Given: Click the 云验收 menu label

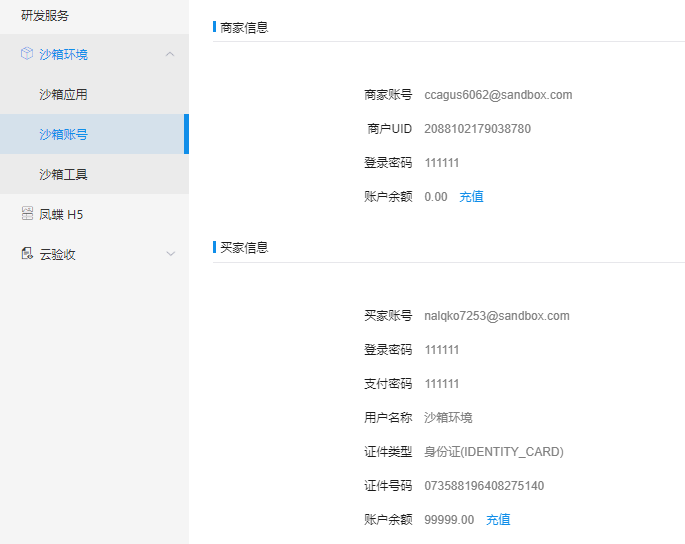Looking at the screenshot, I should (x=58, y=254).
